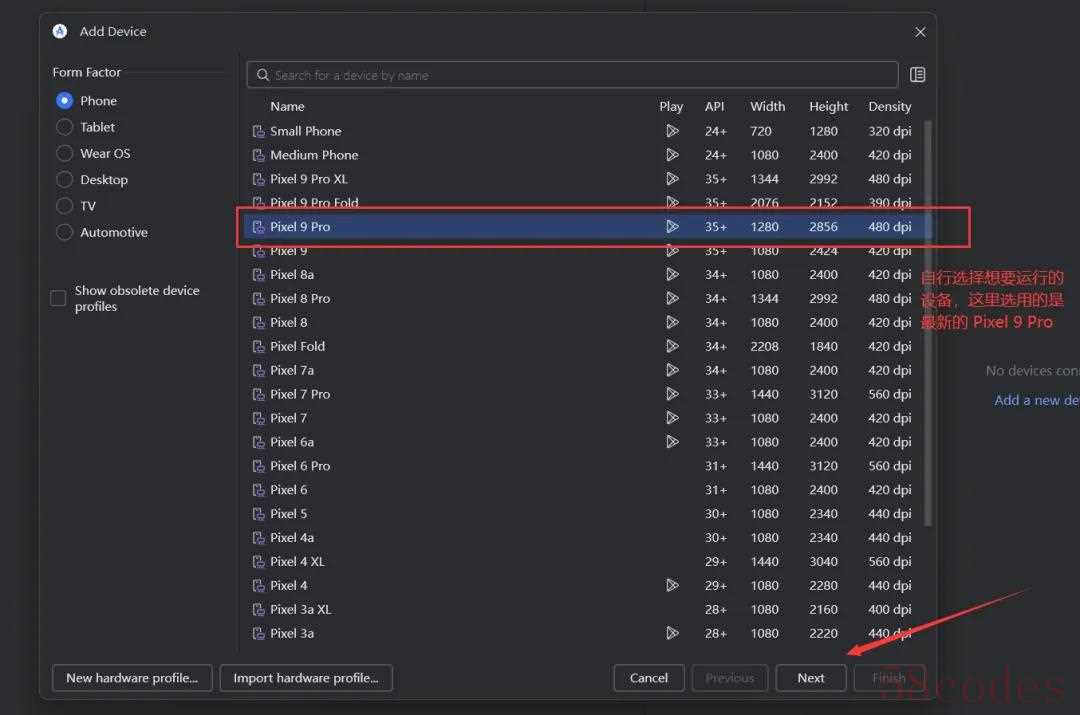Click the Play Store icon for Medium Phone
Screen dimensions: 1080x715
(x=672, y=155)
